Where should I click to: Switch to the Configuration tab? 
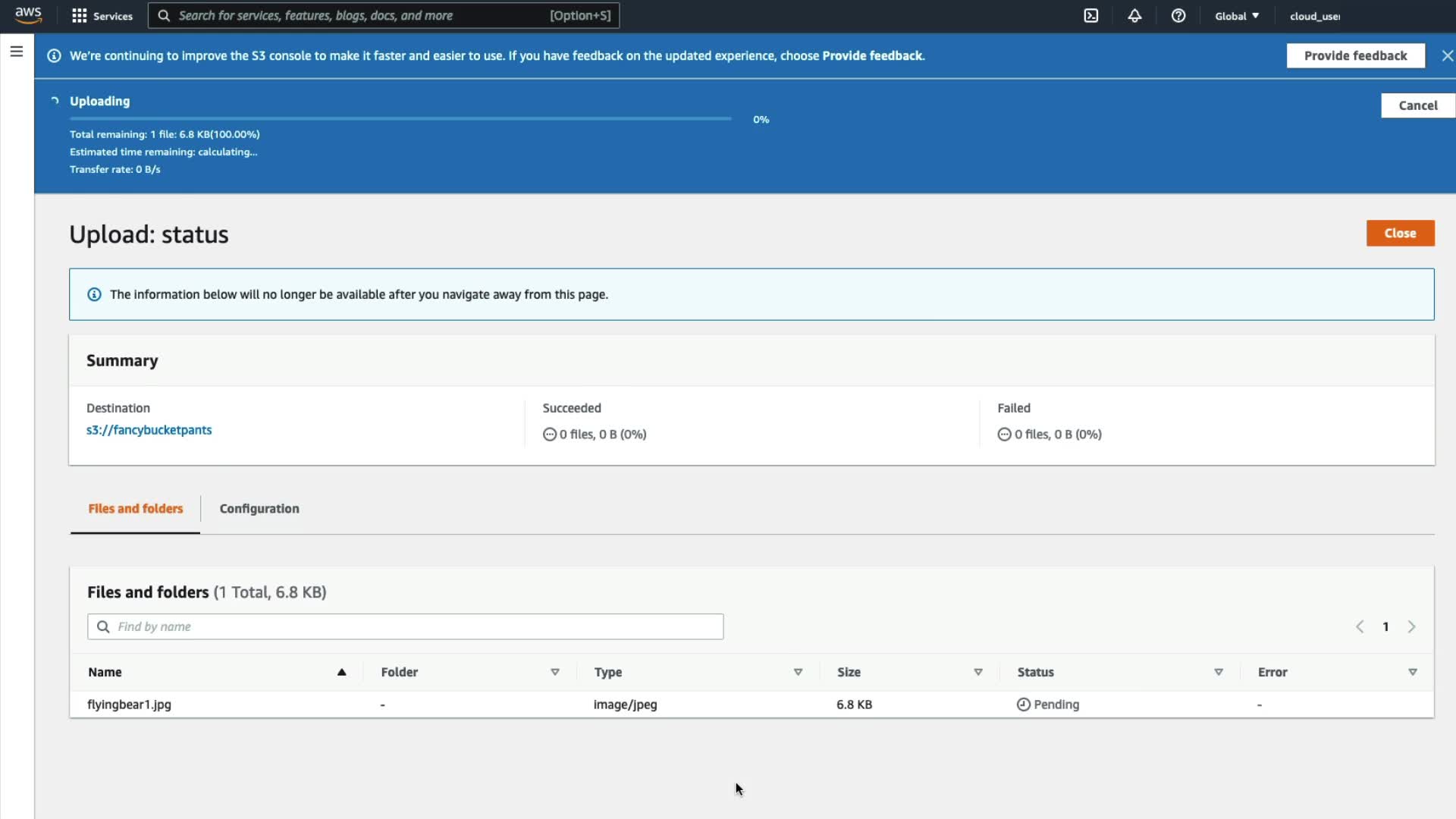[259, 509]
